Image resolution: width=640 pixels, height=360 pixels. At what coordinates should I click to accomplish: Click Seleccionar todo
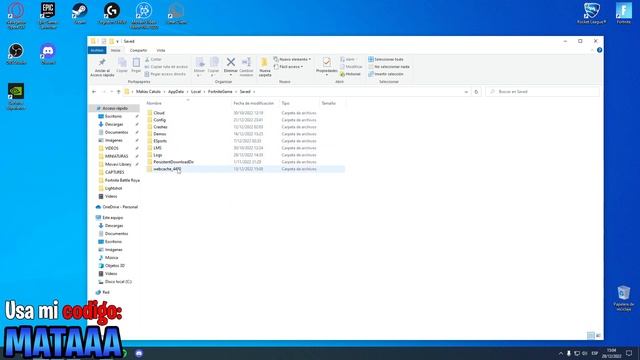[x=386, y=59]
